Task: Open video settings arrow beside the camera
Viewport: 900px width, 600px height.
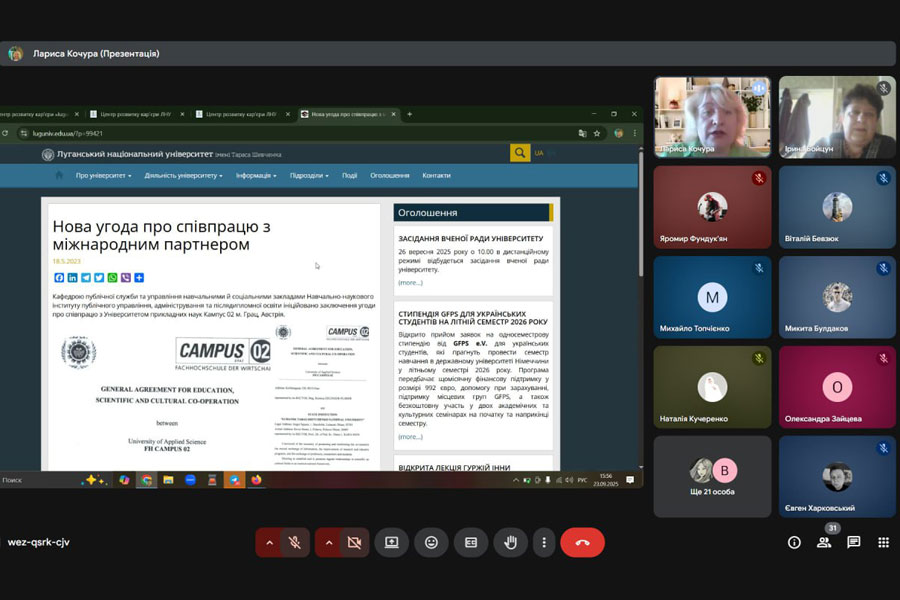Action: point(327,542)
